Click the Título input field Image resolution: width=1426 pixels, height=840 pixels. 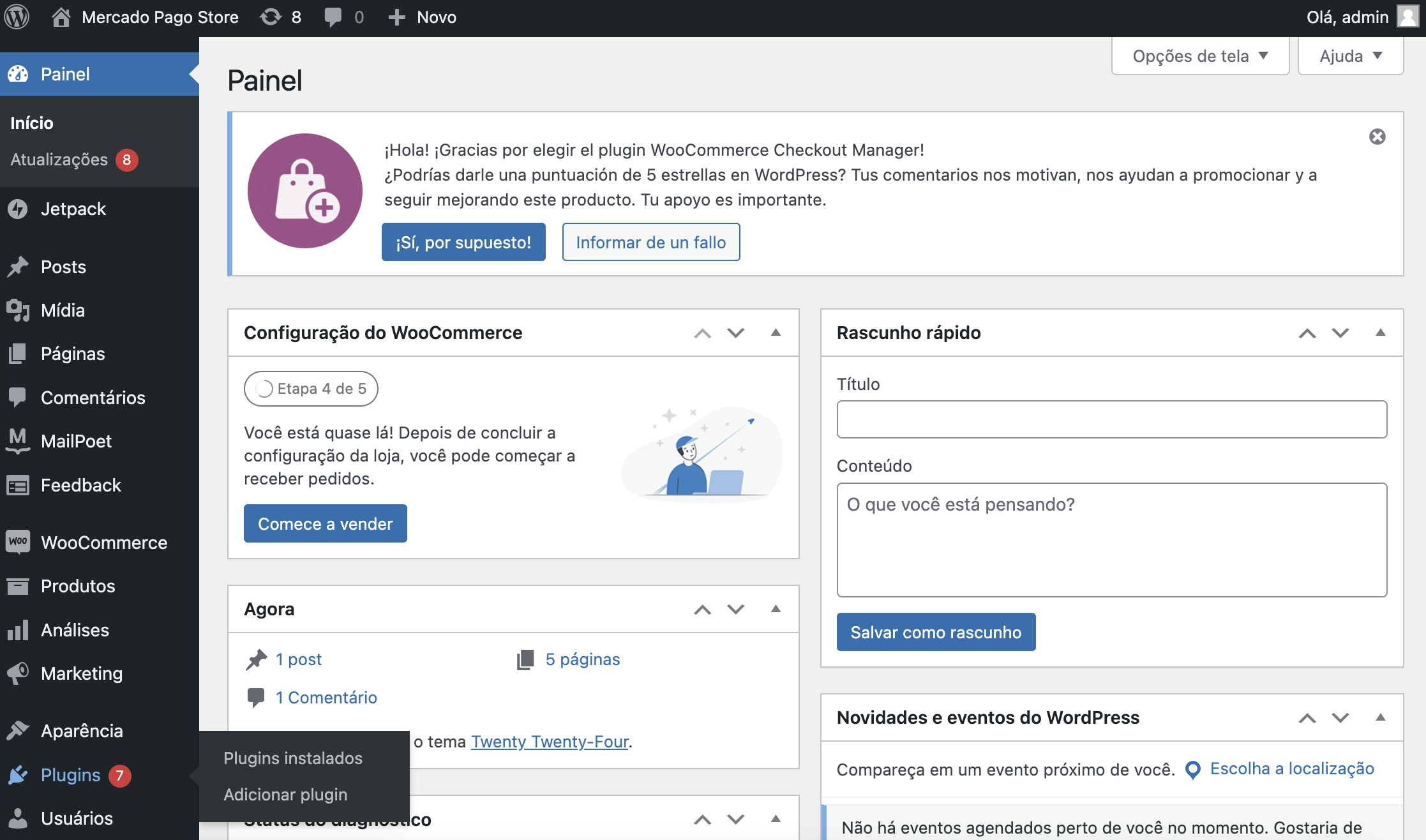1112,419
